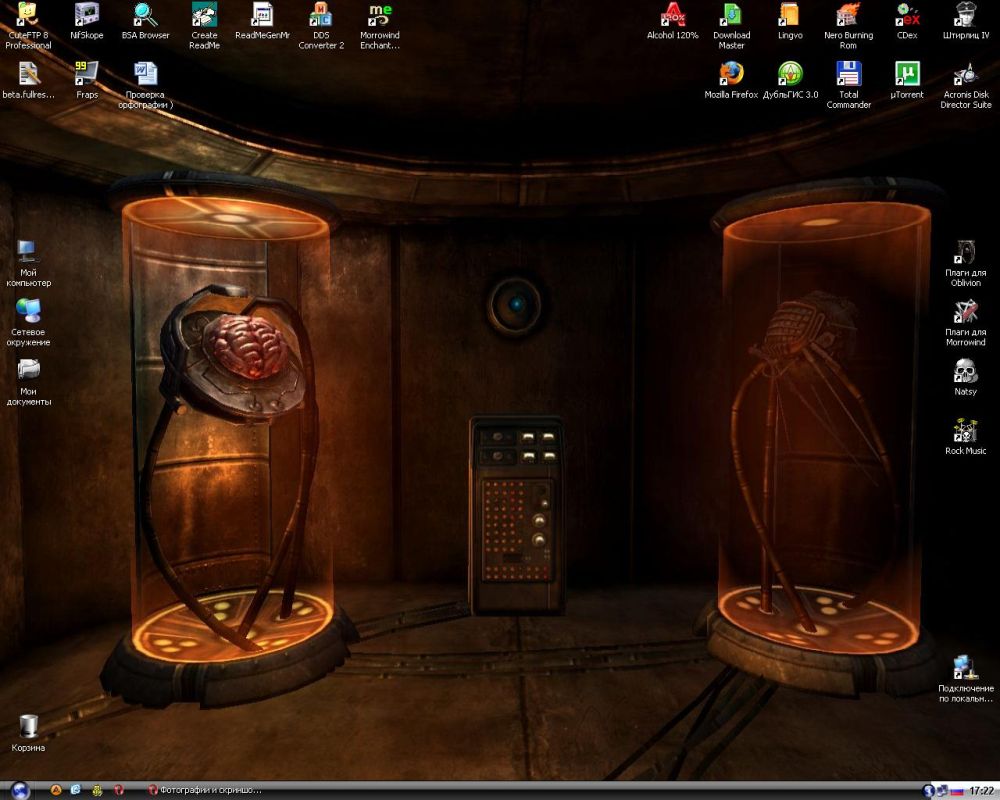Click the Acronis Disk Director Suite icon
Viewport: 1000px width, 800px height.
click(x=966, y=85)
